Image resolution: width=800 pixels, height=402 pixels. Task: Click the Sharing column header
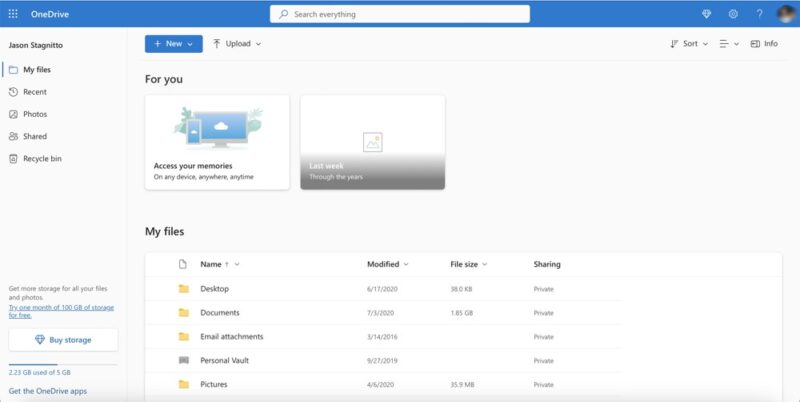547,264
